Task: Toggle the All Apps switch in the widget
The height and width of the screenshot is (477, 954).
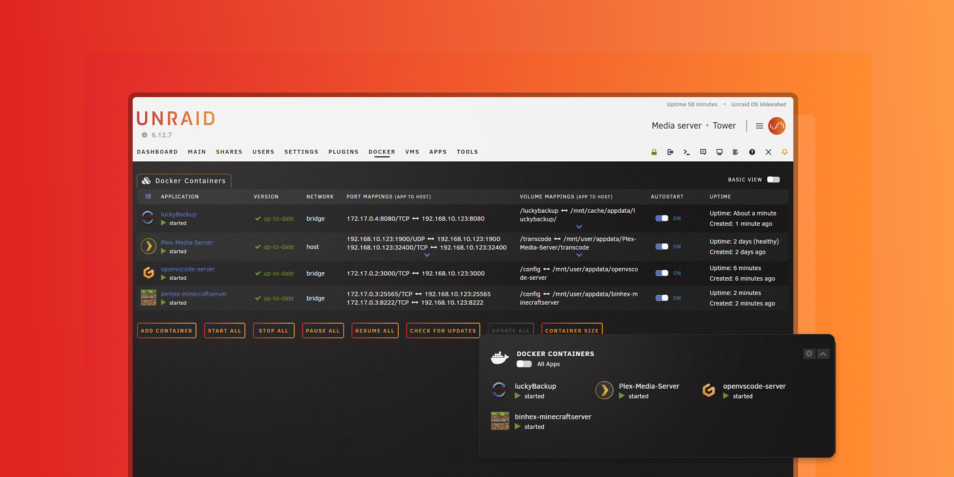Action: pyautogui.click(x=524, y=364)
